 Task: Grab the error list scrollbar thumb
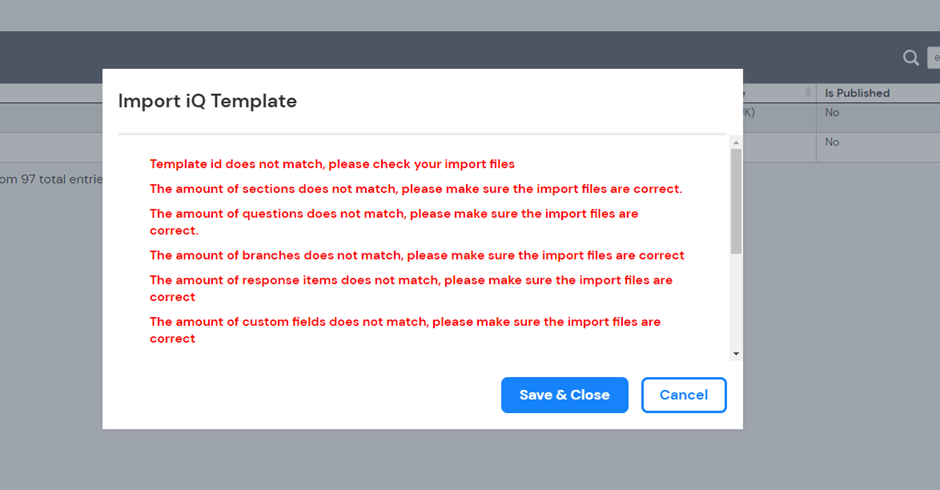(x=736, y=200)
